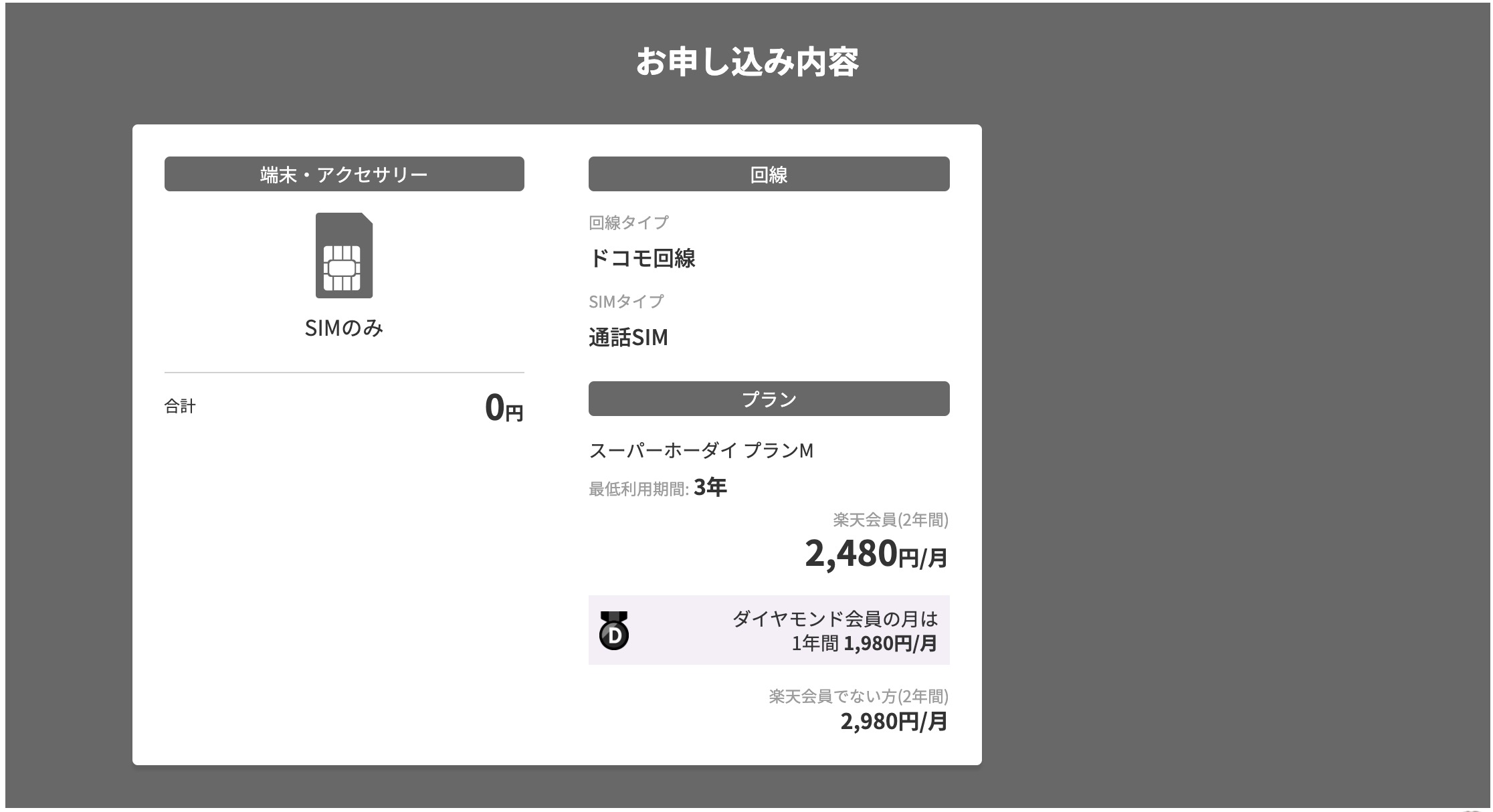Screen dimensions: 1493x812
Task: Click the 0円 total amount
Action: tap(504, 407)
